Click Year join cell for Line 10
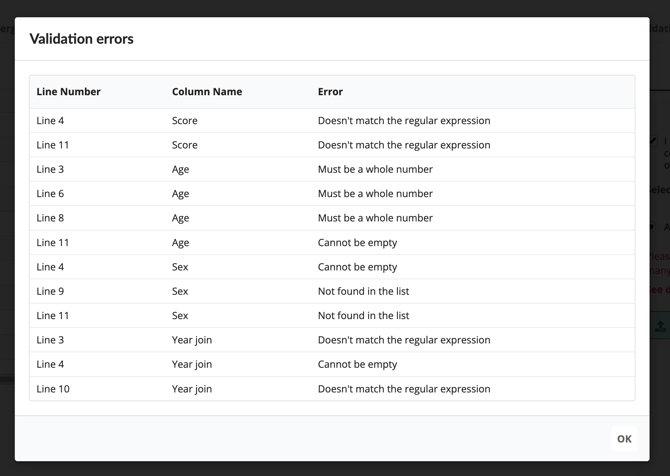The image size is (670, 476). 192,389
